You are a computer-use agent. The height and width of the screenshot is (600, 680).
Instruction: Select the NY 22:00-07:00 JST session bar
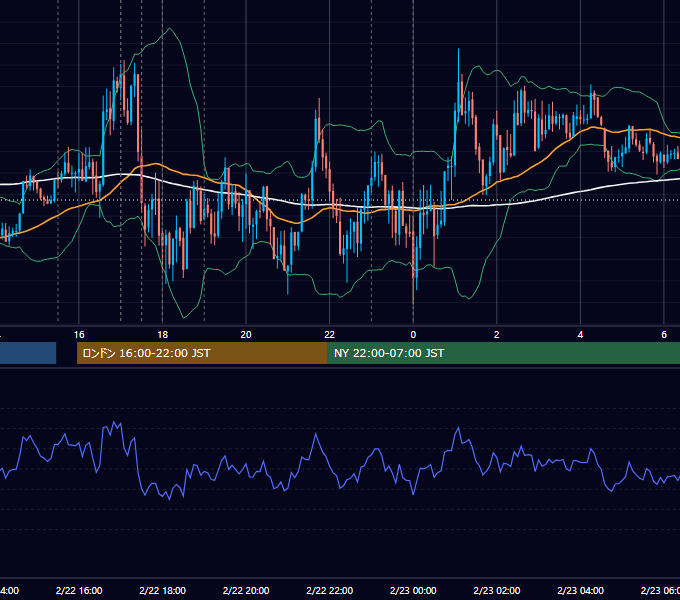(x=503, y=353)
